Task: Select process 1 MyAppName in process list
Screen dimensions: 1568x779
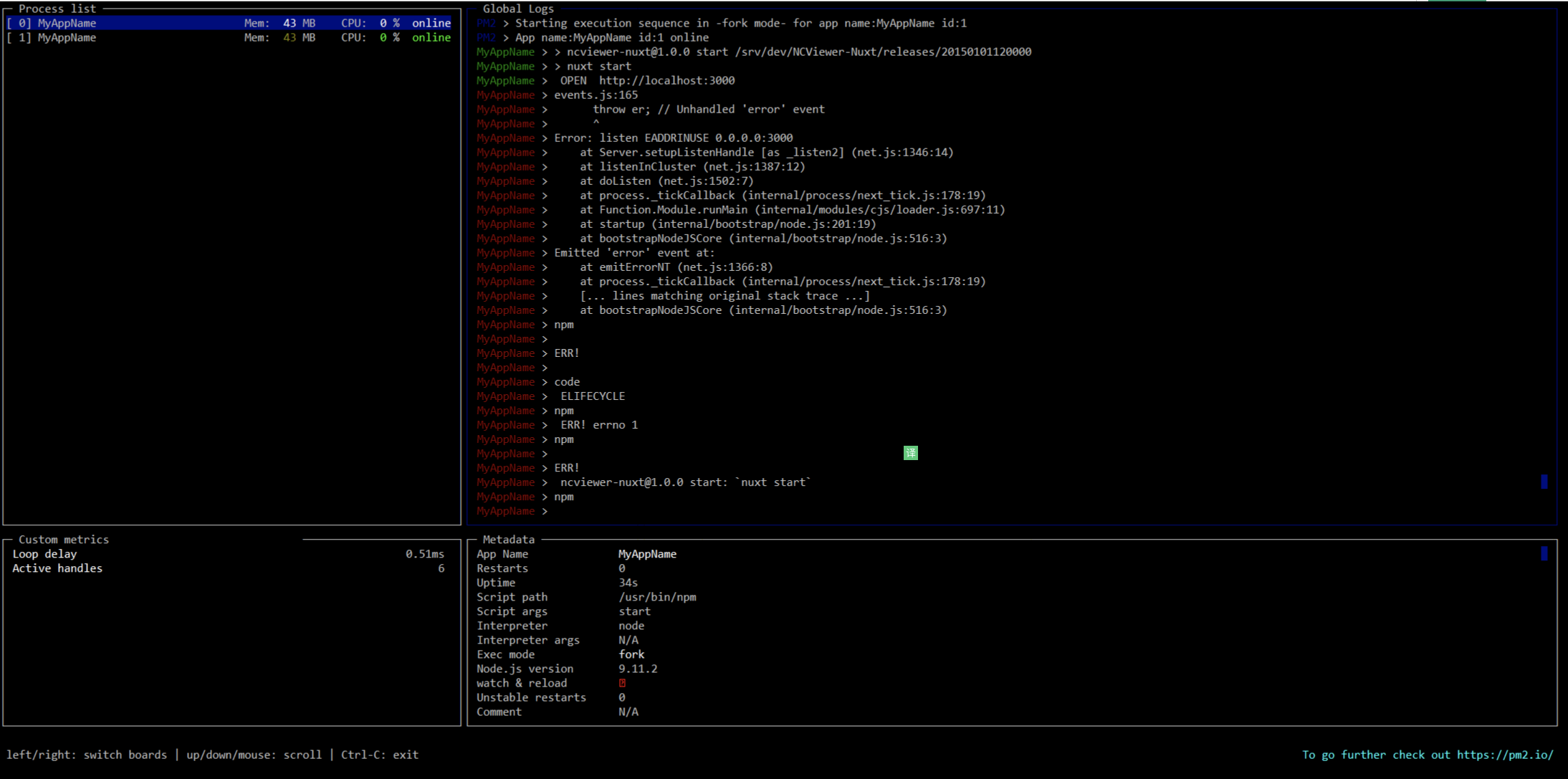Action: pos(67,37)
